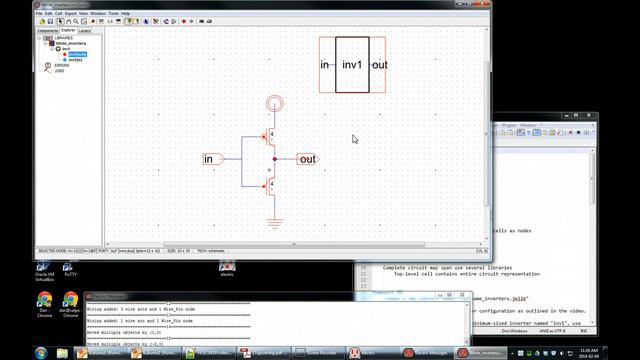Click the power symbol at top
The height and width of the screenshot is (360, 640).
pos(275,104)
